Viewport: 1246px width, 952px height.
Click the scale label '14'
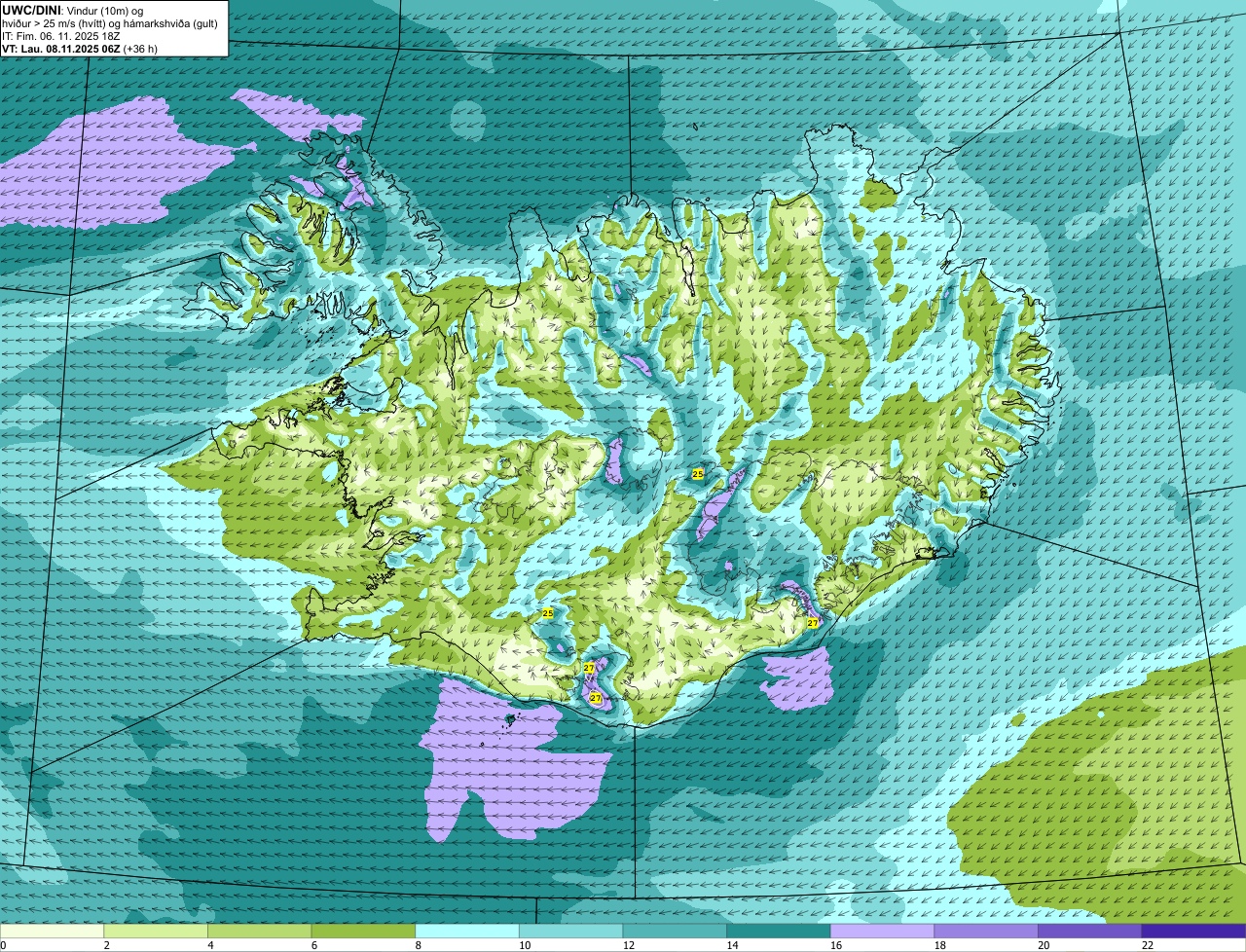732,945
